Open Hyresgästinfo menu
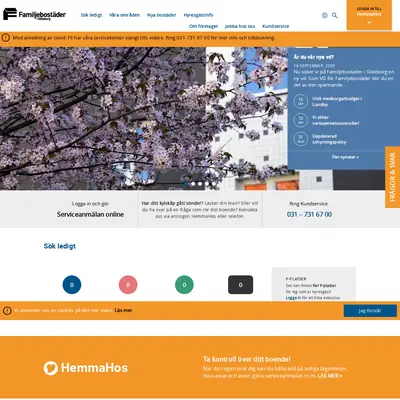This screenshot has width=400, height=400. 198,15
